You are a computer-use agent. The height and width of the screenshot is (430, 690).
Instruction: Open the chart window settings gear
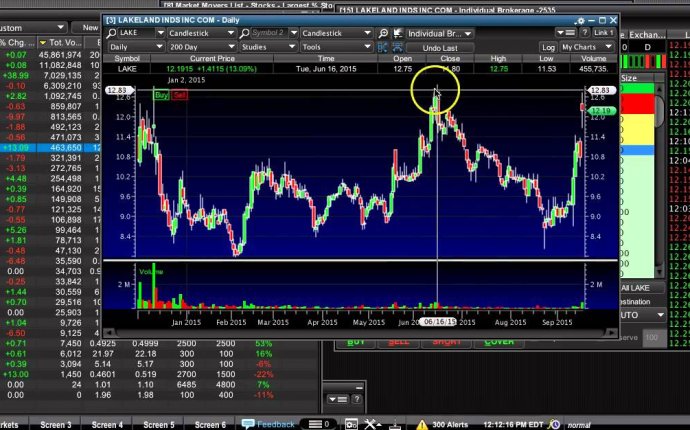click(580, 21)
